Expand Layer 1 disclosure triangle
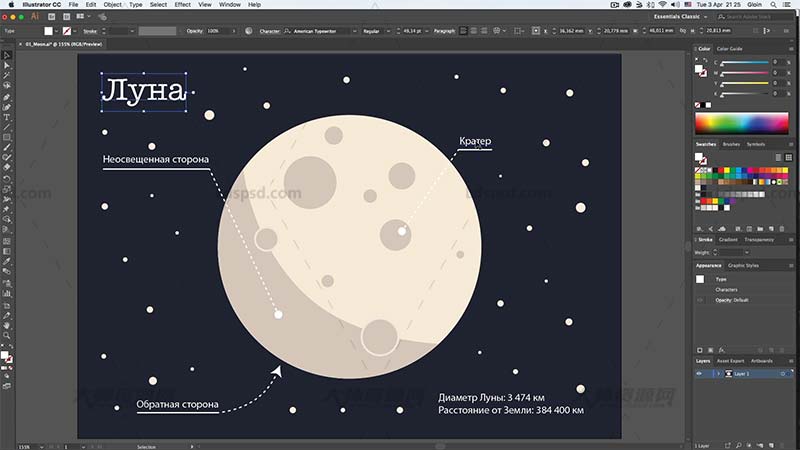The image size is (800, 450). pos(718,373)
